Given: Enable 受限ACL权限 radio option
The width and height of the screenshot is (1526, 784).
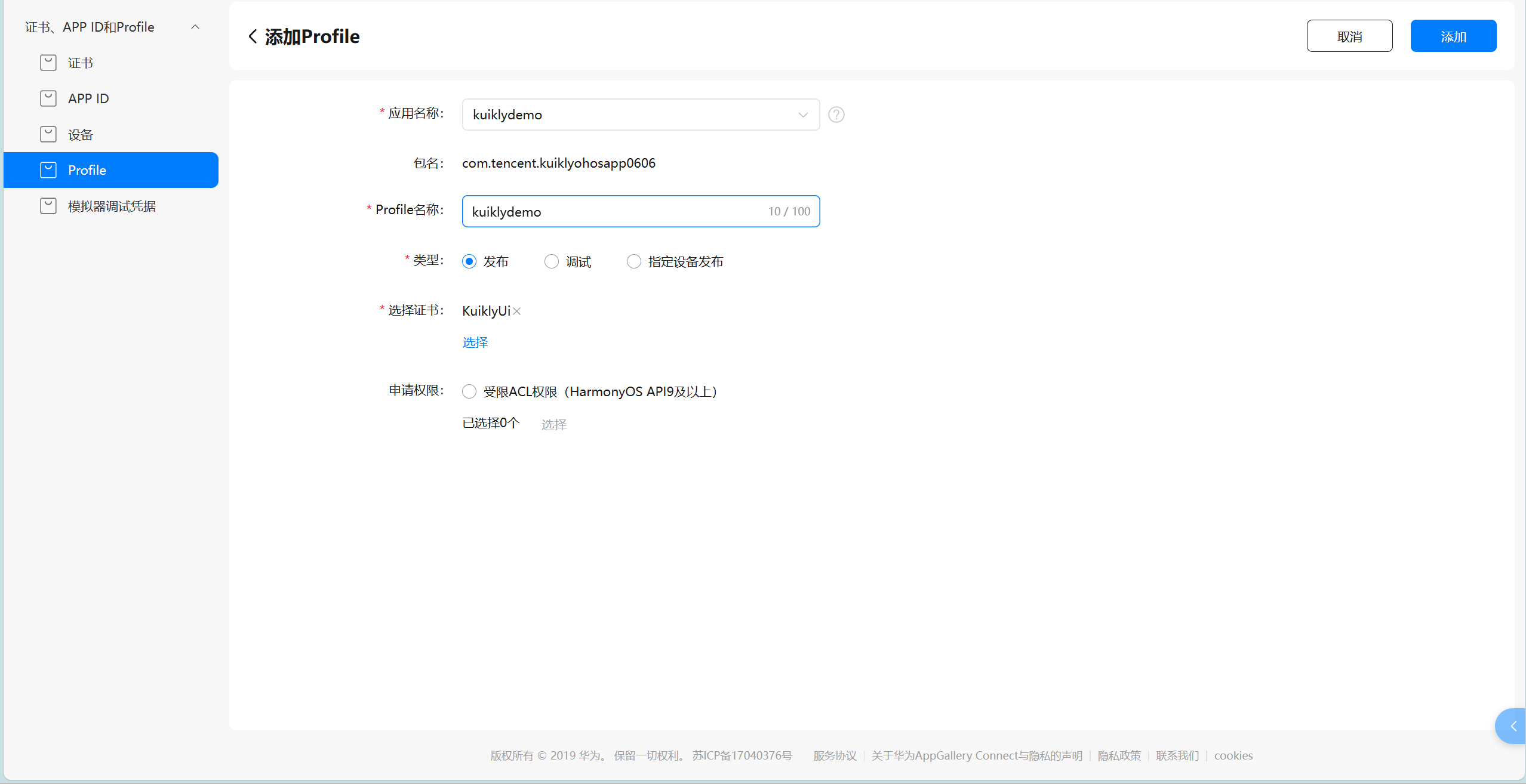Looking at the screenshot, I should [x=469, y=391].
